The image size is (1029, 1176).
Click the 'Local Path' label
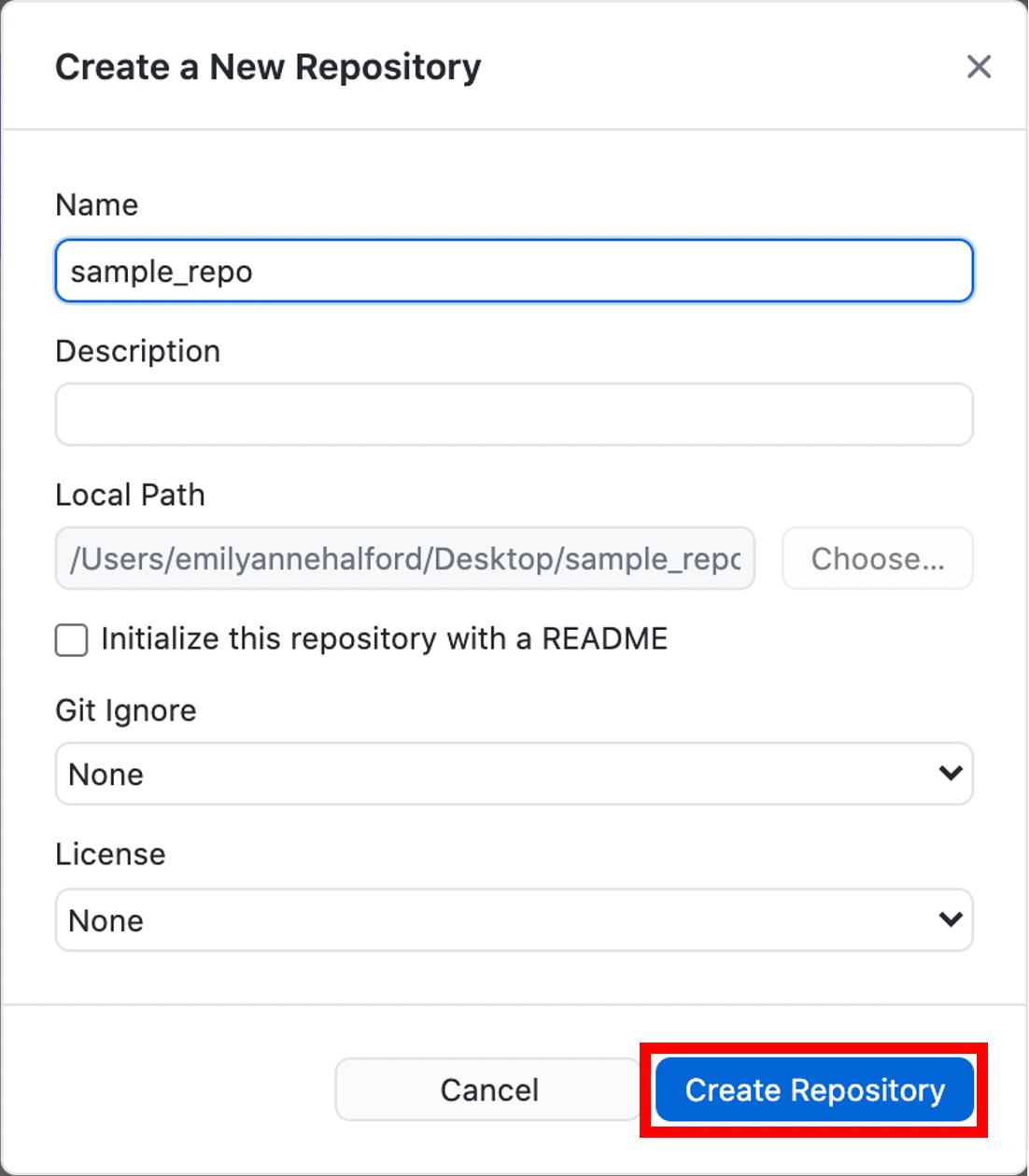coord(130,496)
